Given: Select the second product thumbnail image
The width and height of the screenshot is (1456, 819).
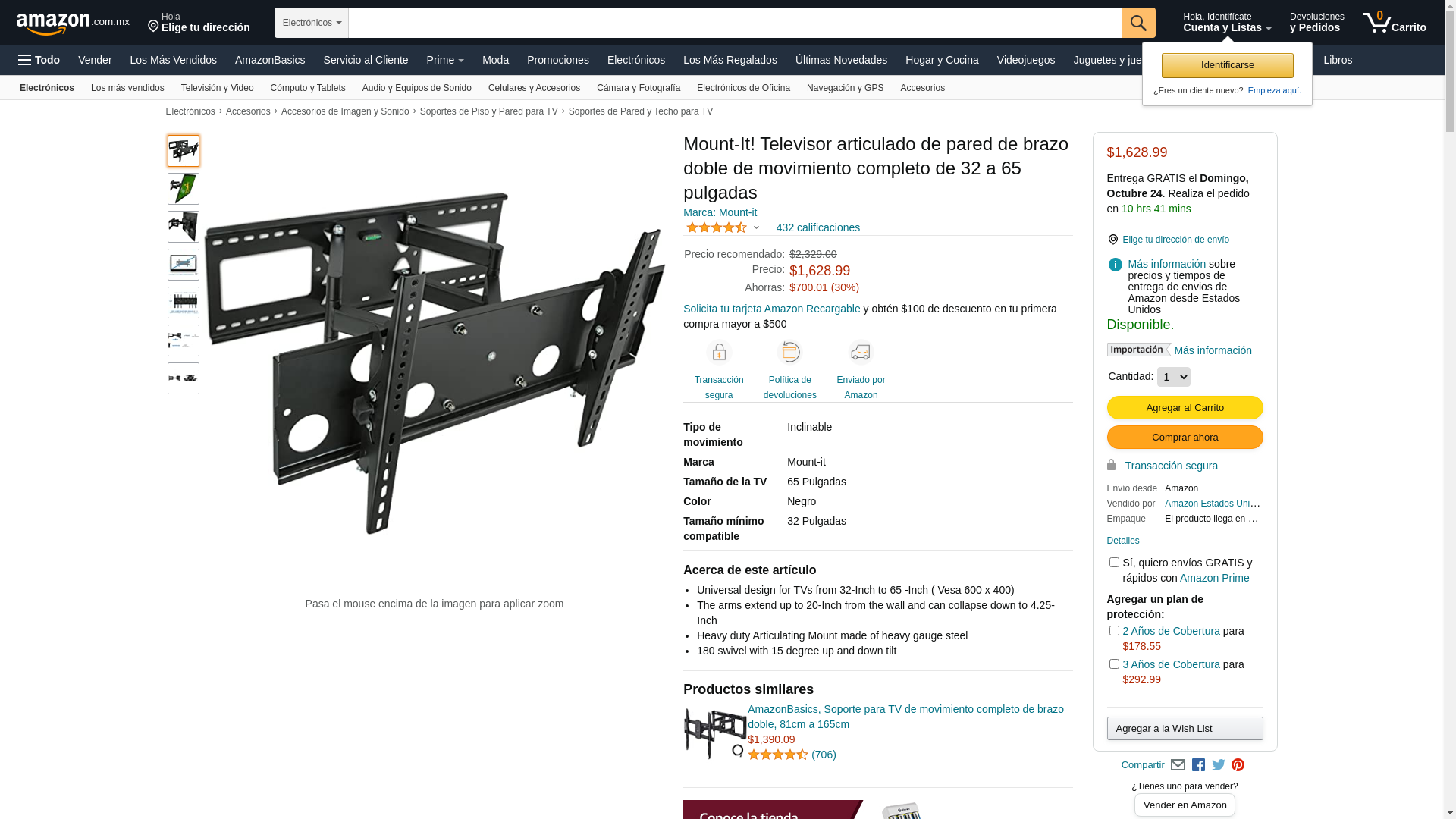Looking at the screenshot, I should point(184,189).
